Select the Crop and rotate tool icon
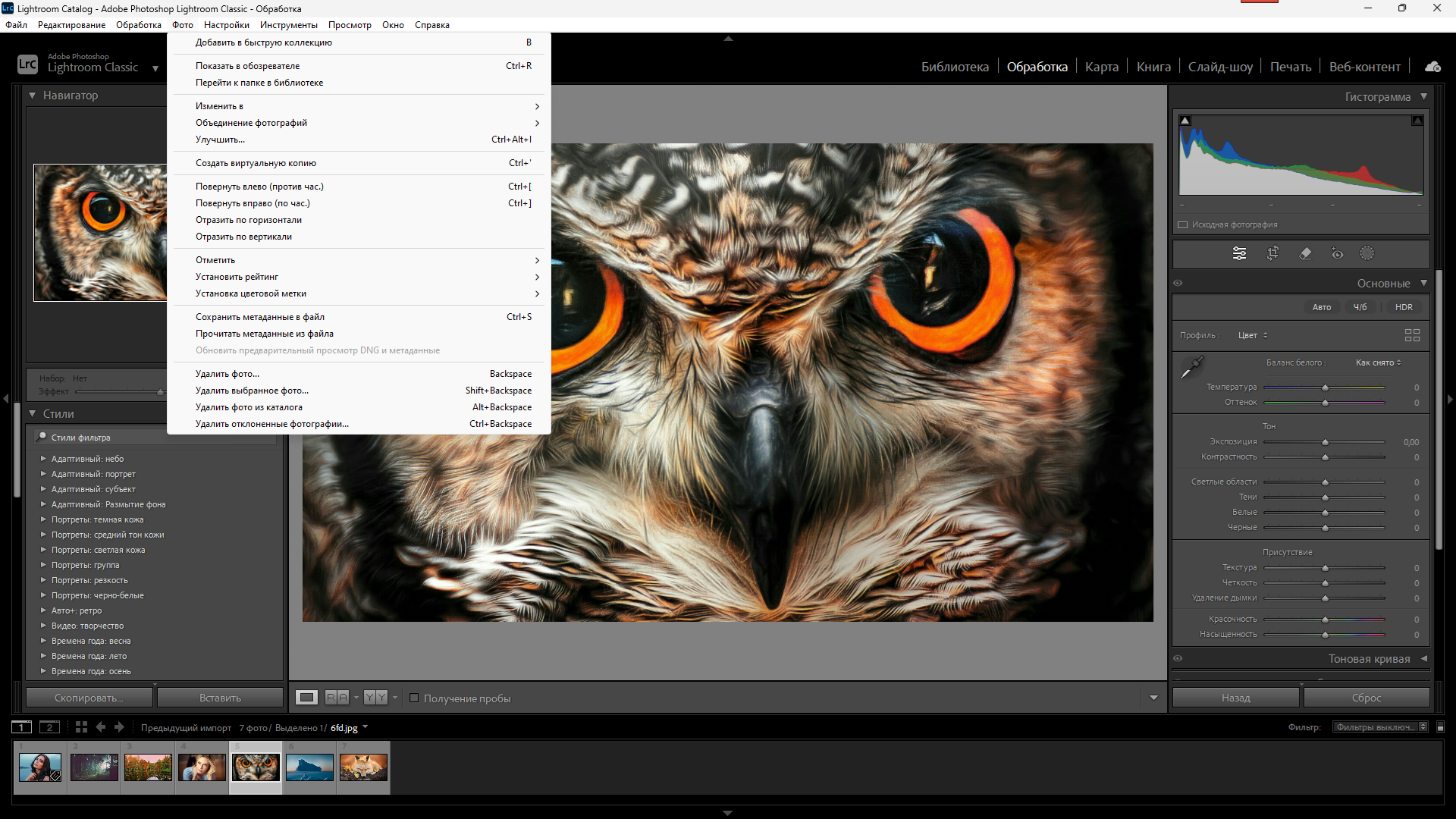1456x819 pixels. pos(1272,253)
